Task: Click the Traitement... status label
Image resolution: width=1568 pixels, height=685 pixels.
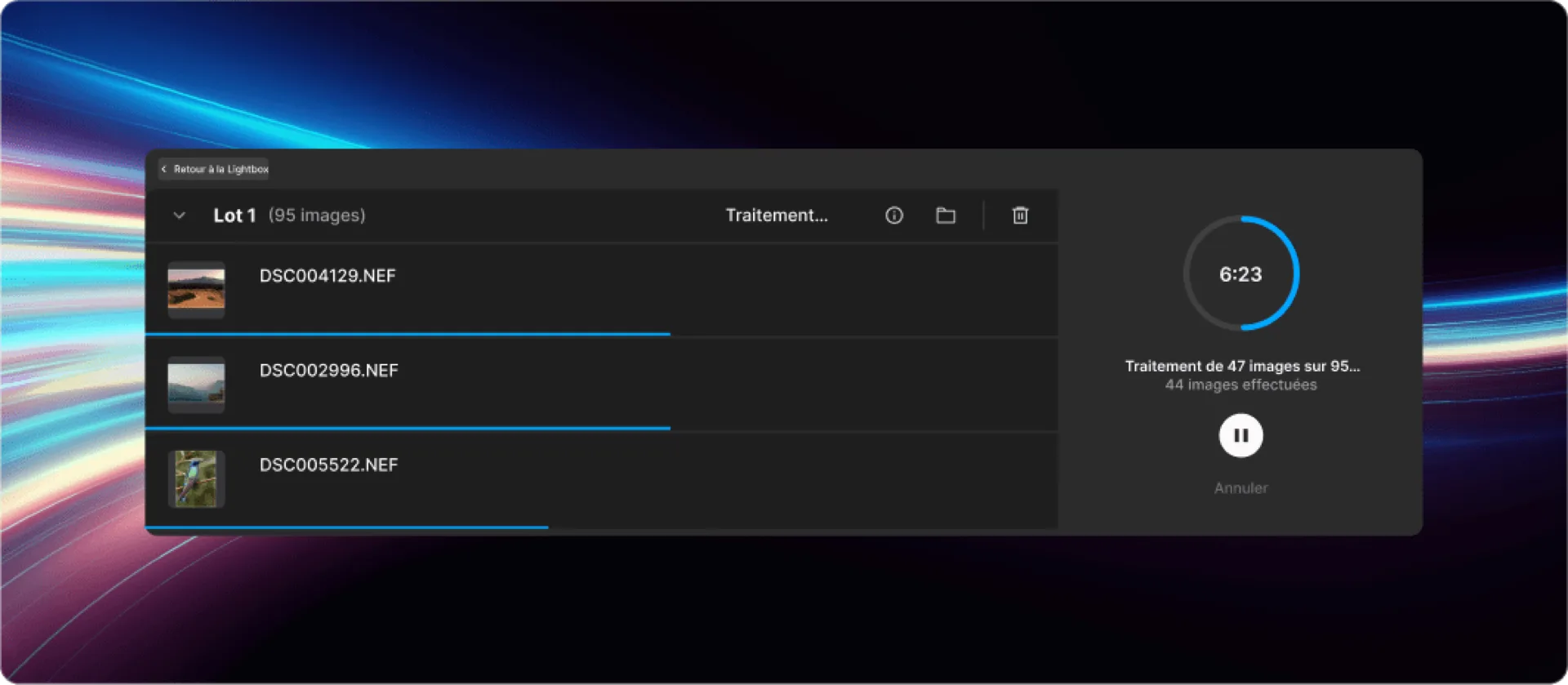Action: pyautogui.click(x=777, y=216)
